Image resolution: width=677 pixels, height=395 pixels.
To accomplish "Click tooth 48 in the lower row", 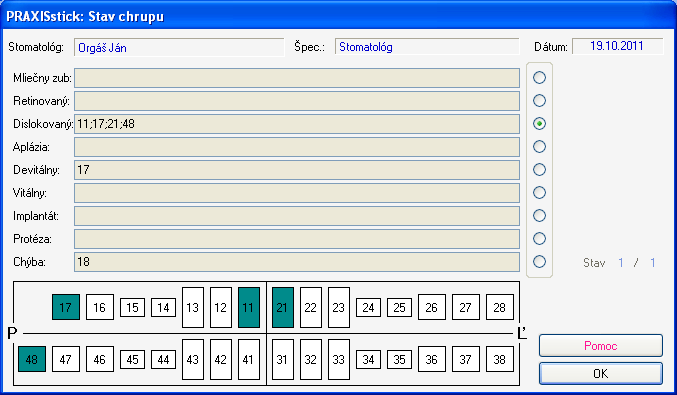I will 32,359.
